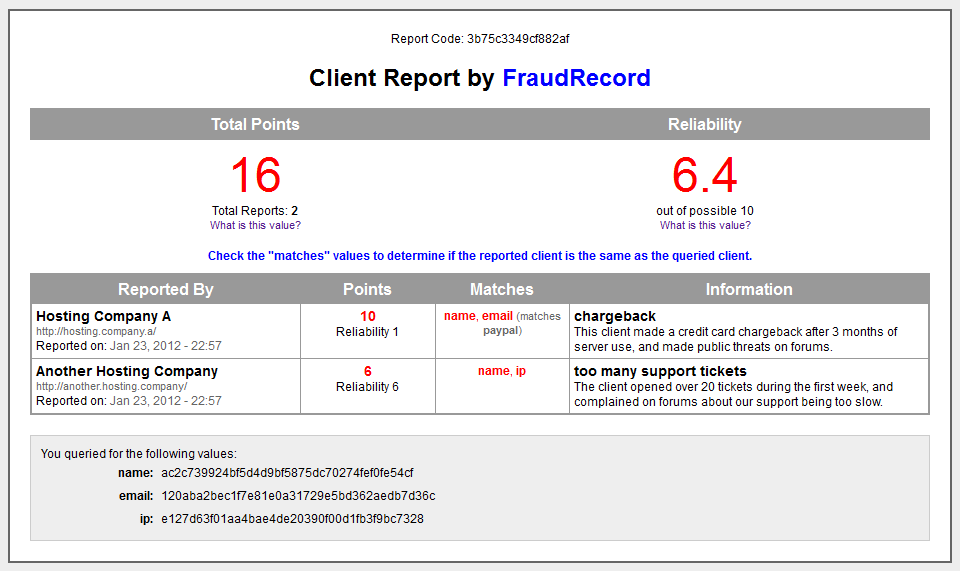Click the Matches column header
The height and width of the screenshot is (571, 960).
tap(501, 289)
